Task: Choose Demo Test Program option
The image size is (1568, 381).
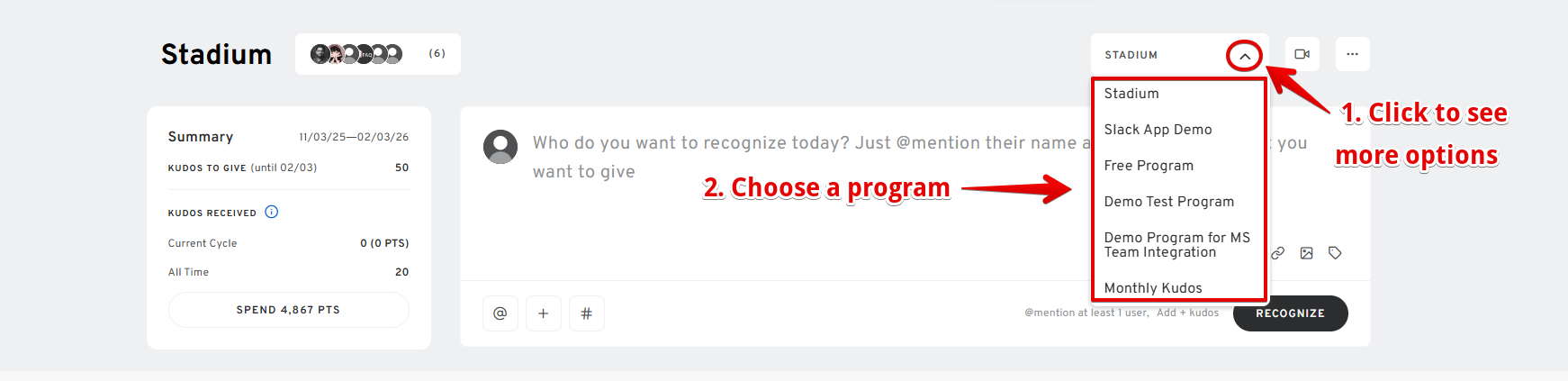Action: coord(1168,202)
